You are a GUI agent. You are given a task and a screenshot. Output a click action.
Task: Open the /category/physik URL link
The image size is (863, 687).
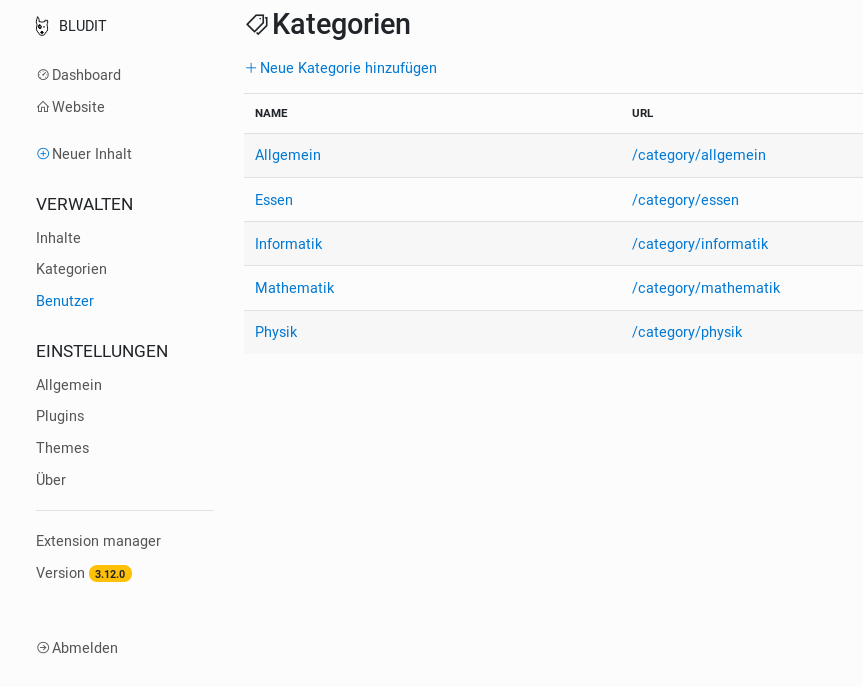(x=687, y=332)
